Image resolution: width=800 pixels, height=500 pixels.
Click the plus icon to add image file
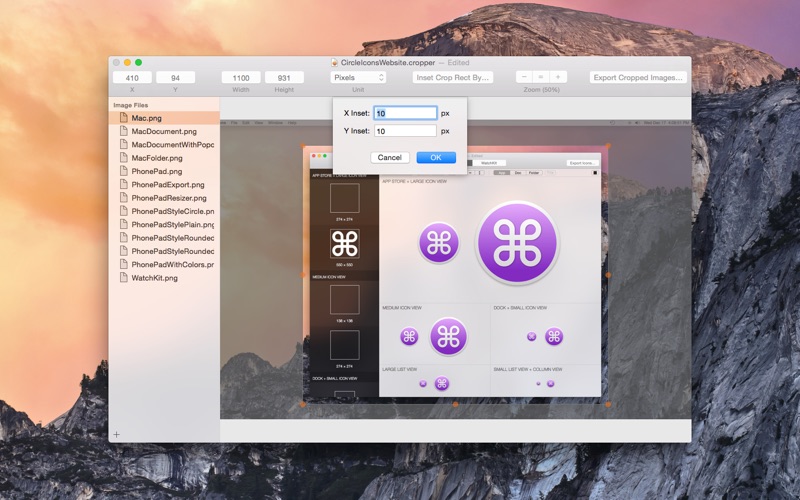[116, 434]
